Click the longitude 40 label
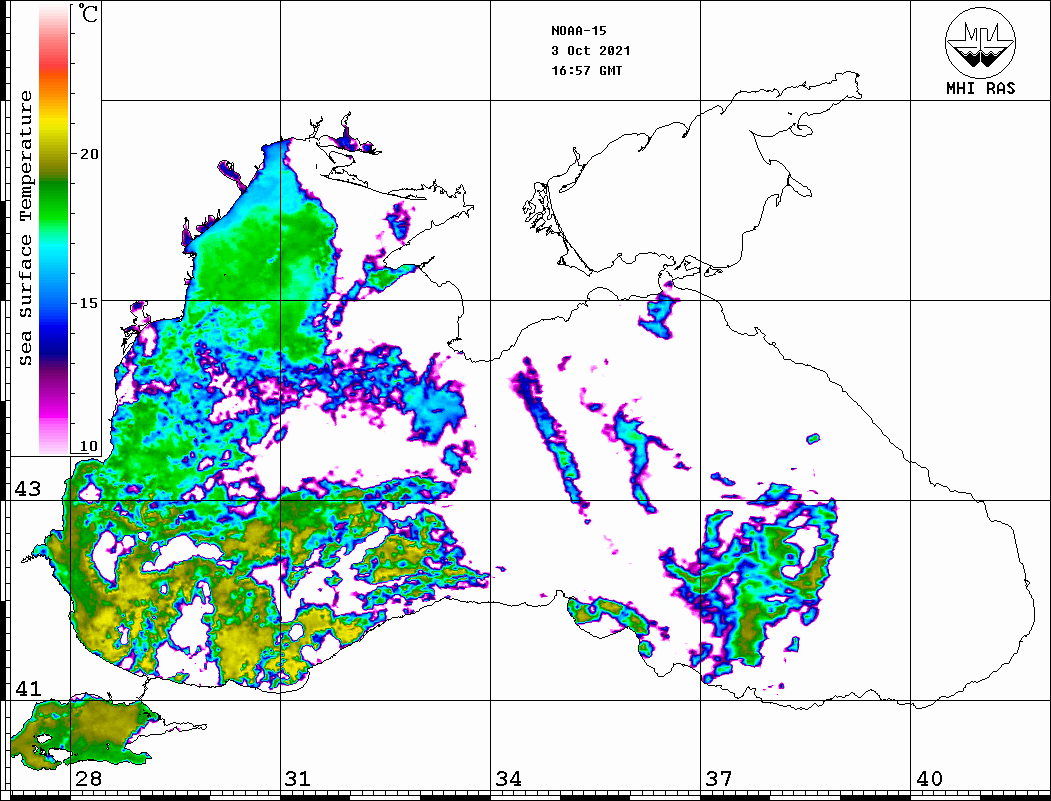The height and width of the screenshot is (801, 1051). (x=929, y=779)
